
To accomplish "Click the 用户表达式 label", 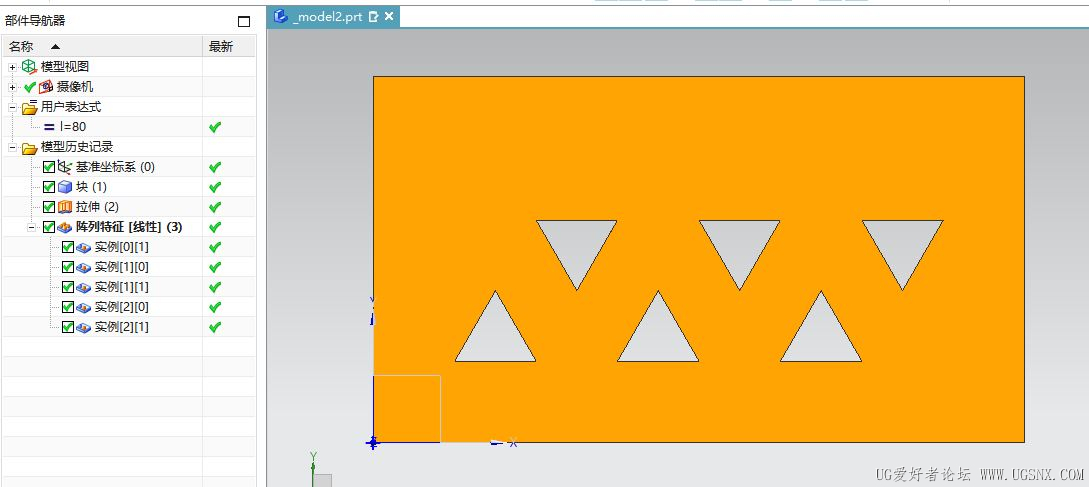I will point(71,107).
